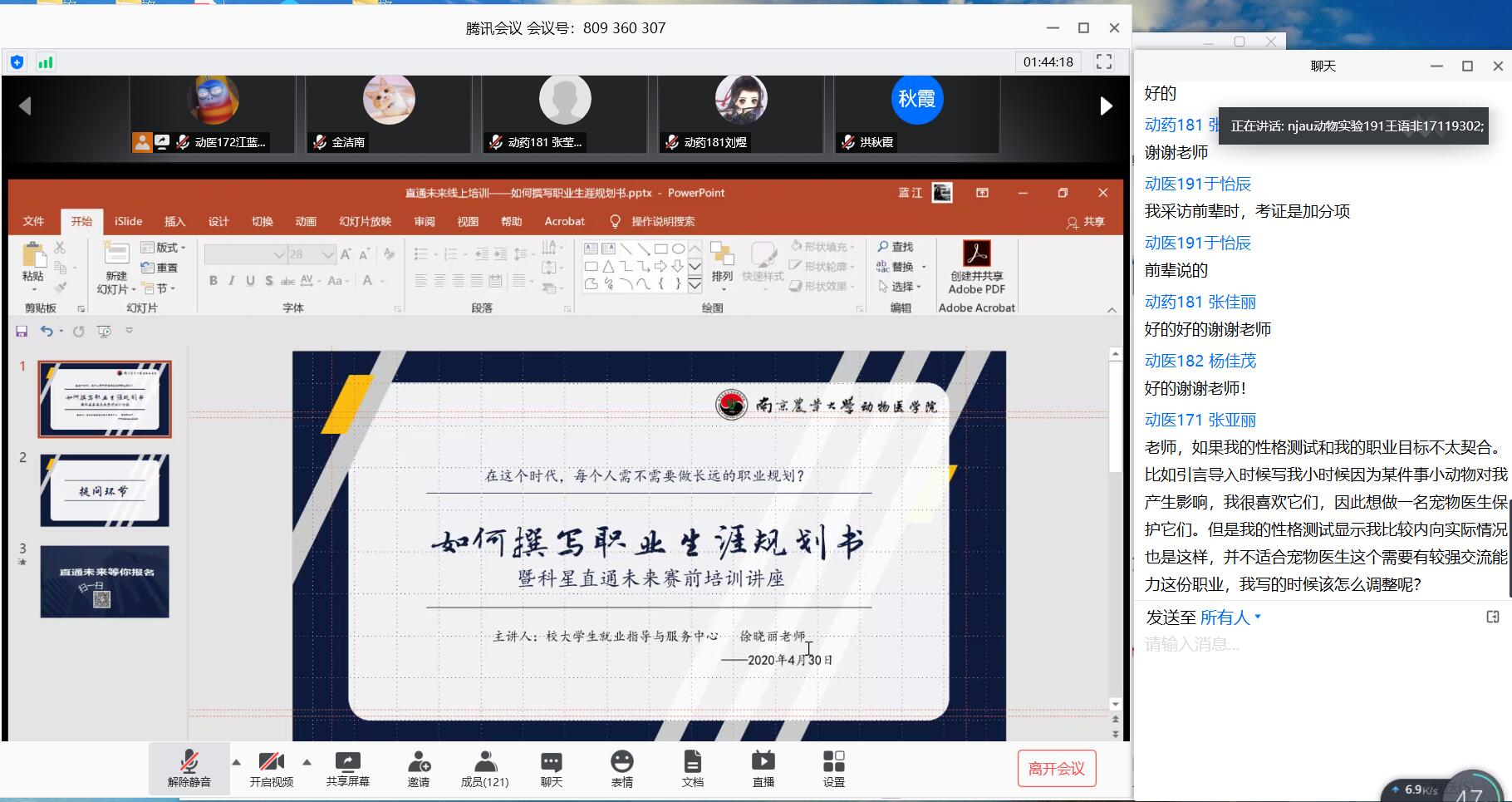Open the Acrobat ribbon tab
1512x802 pixels.
coord(564,221)
